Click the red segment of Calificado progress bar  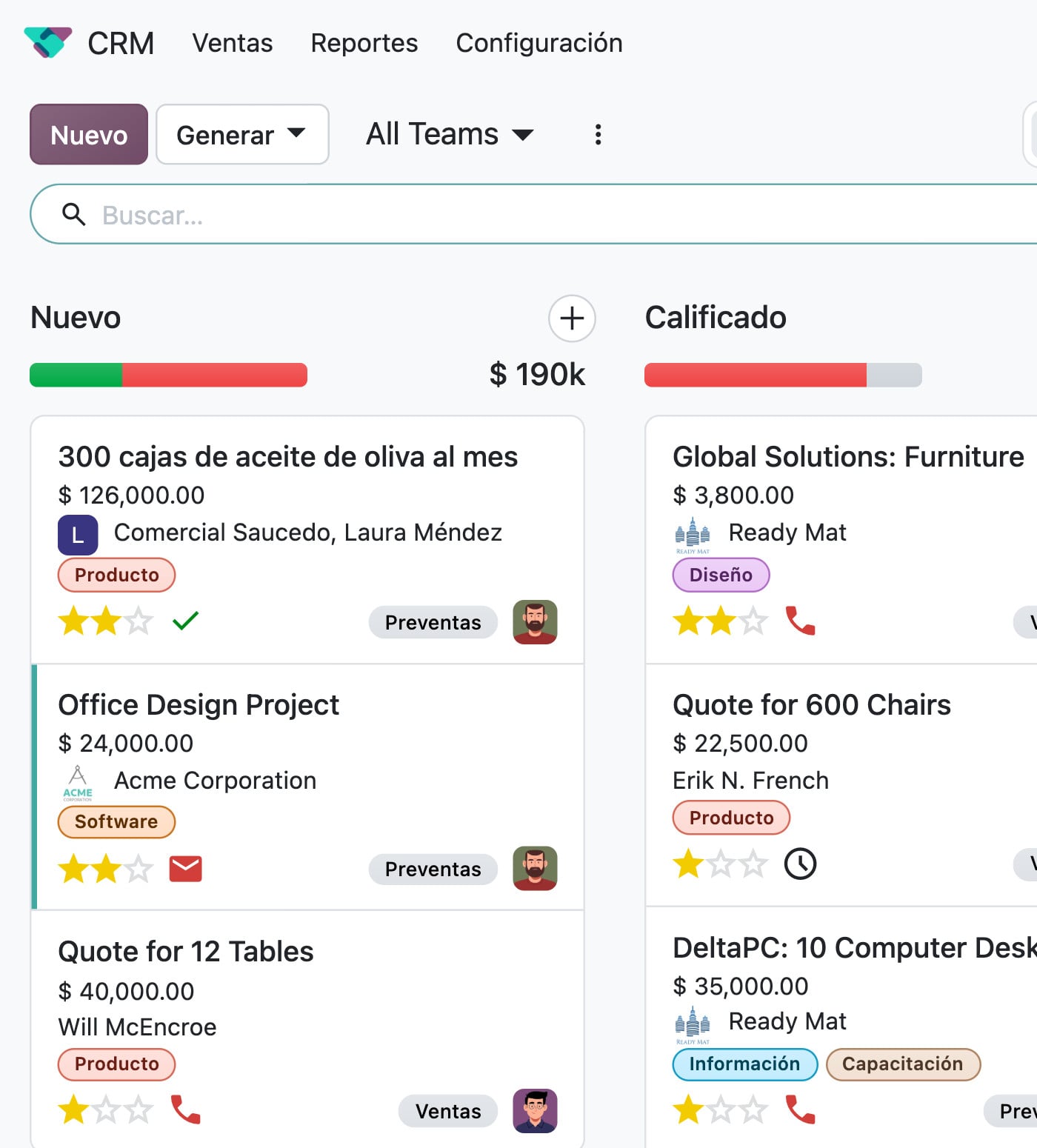pyautogui.click(x=756, y=375)
